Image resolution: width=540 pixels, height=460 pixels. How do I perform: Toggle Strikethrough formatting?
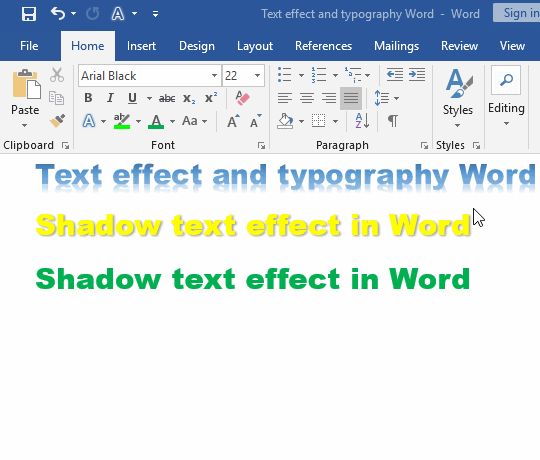(x=167, y=99)
